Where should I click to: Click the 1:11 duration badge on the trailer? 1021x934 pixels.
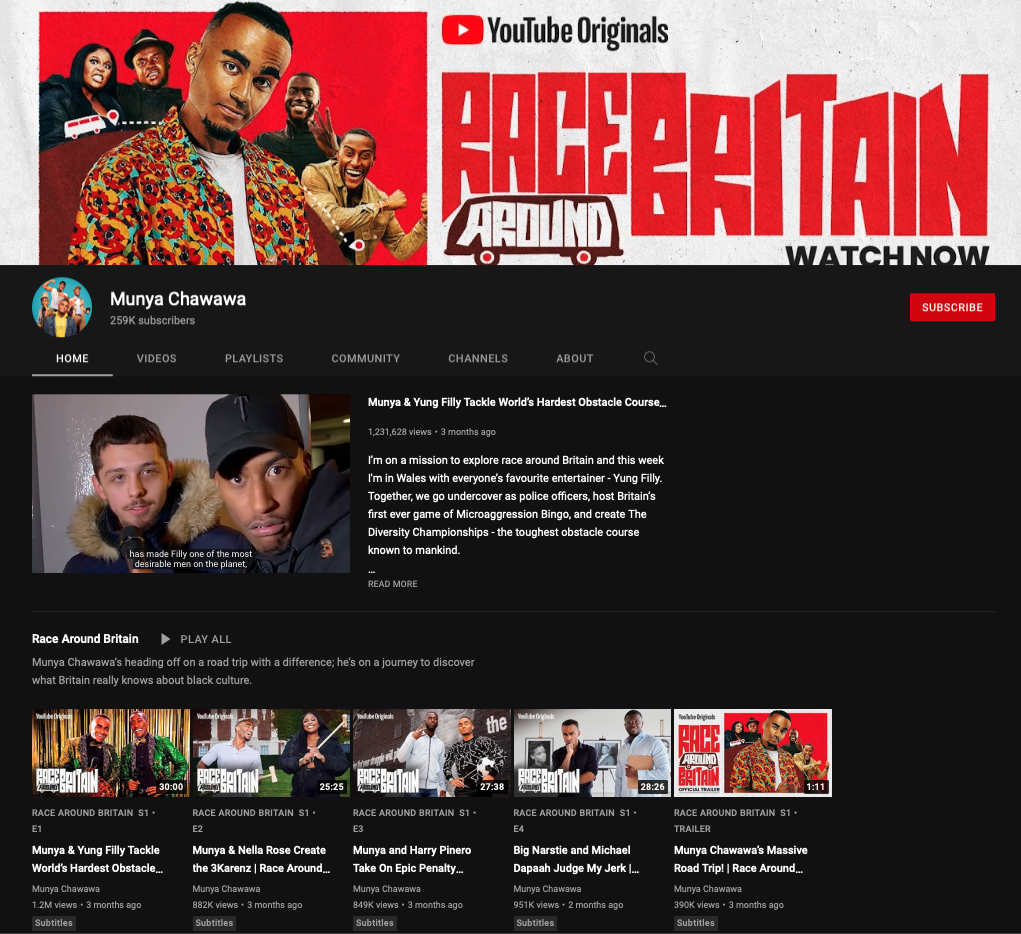[815, 787]
